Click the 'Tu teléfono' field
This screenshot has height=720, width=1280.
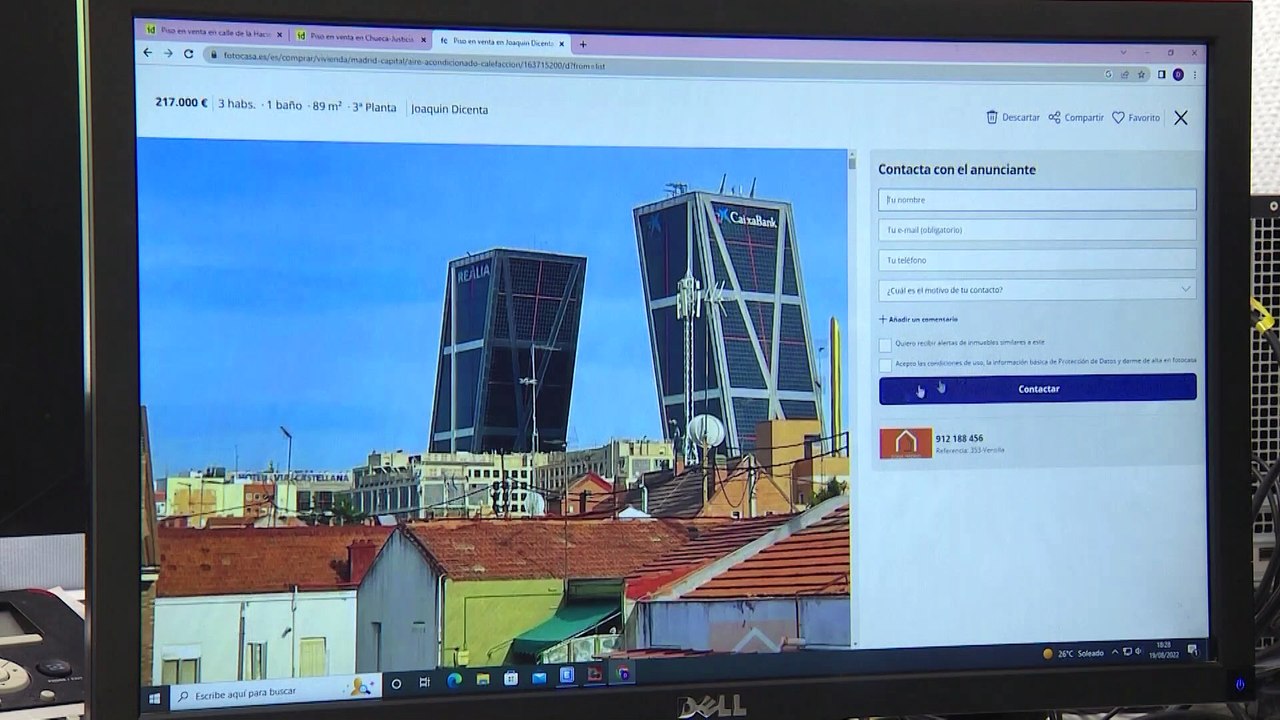[x=1037, y=260]
